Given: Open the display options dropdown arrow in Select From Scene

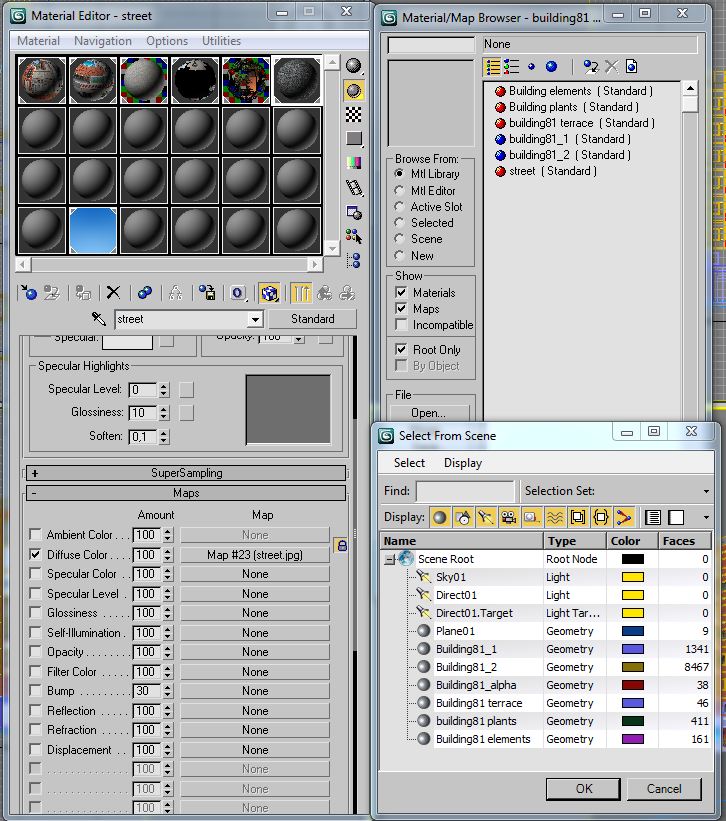Looking at the screenshot, I should coord(706,517).
